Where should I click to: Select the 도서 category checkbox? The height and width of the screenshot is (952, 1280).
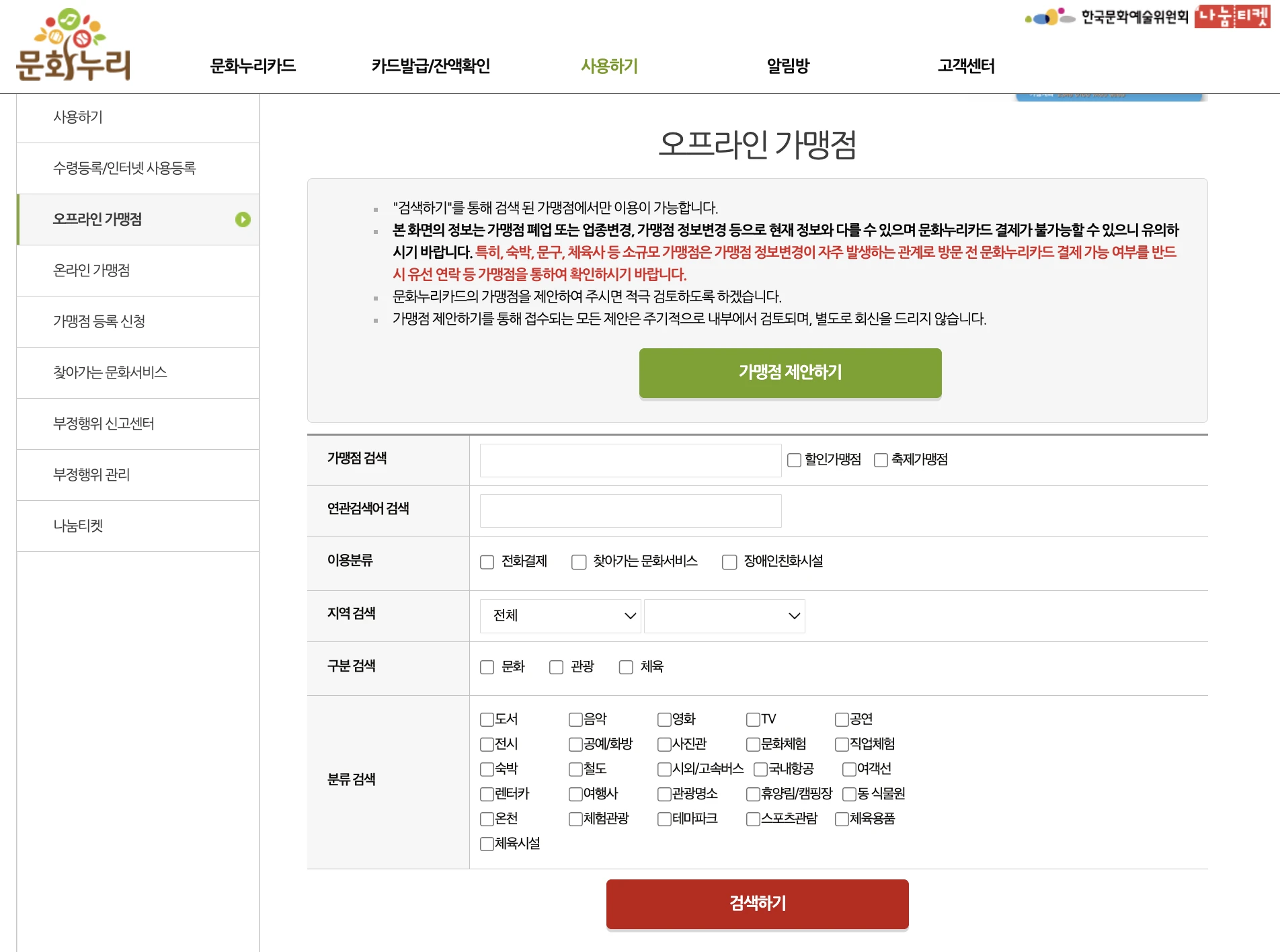pyautogui.click(x=487, y=719)
